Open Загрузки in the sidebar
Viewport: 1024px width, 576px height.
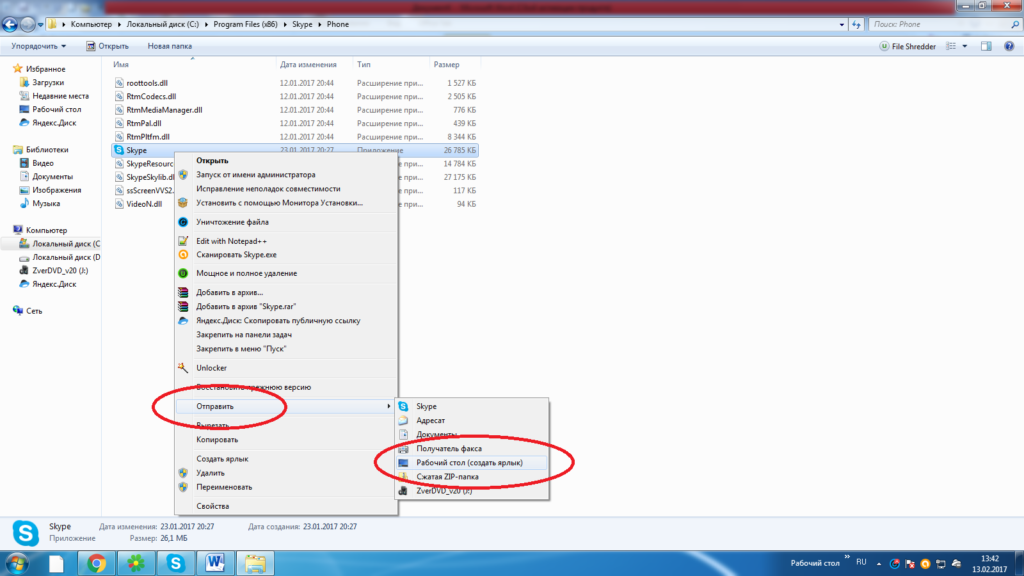pos(48,82)
